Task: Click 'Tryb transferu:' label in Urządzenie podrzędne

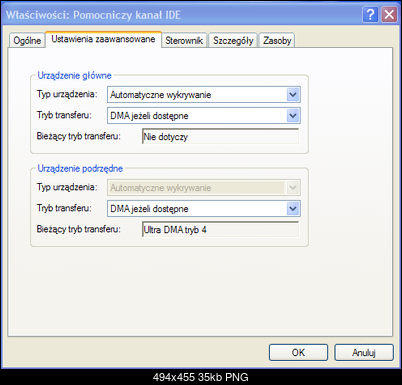Action: (x=64, y=208)
